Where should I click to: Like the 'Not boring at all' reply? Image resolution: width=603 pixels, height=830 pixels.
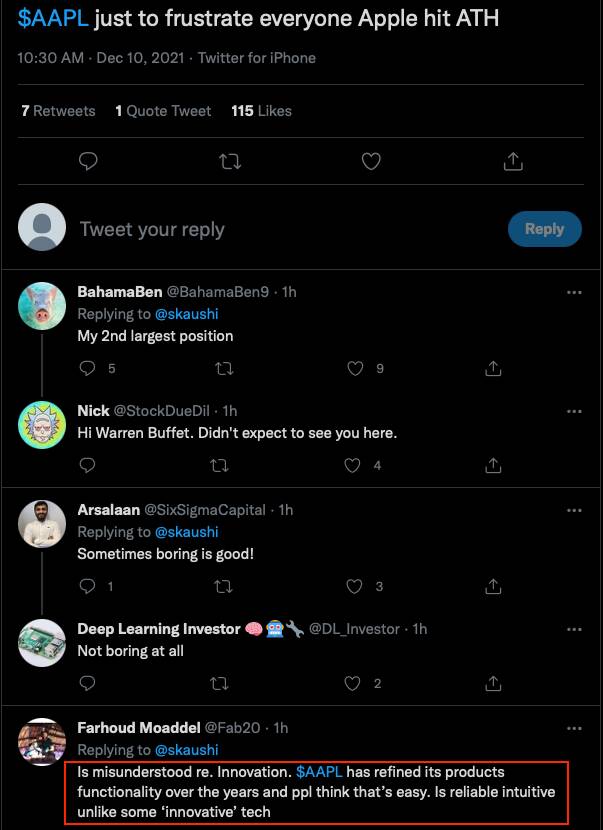point(354,684)
